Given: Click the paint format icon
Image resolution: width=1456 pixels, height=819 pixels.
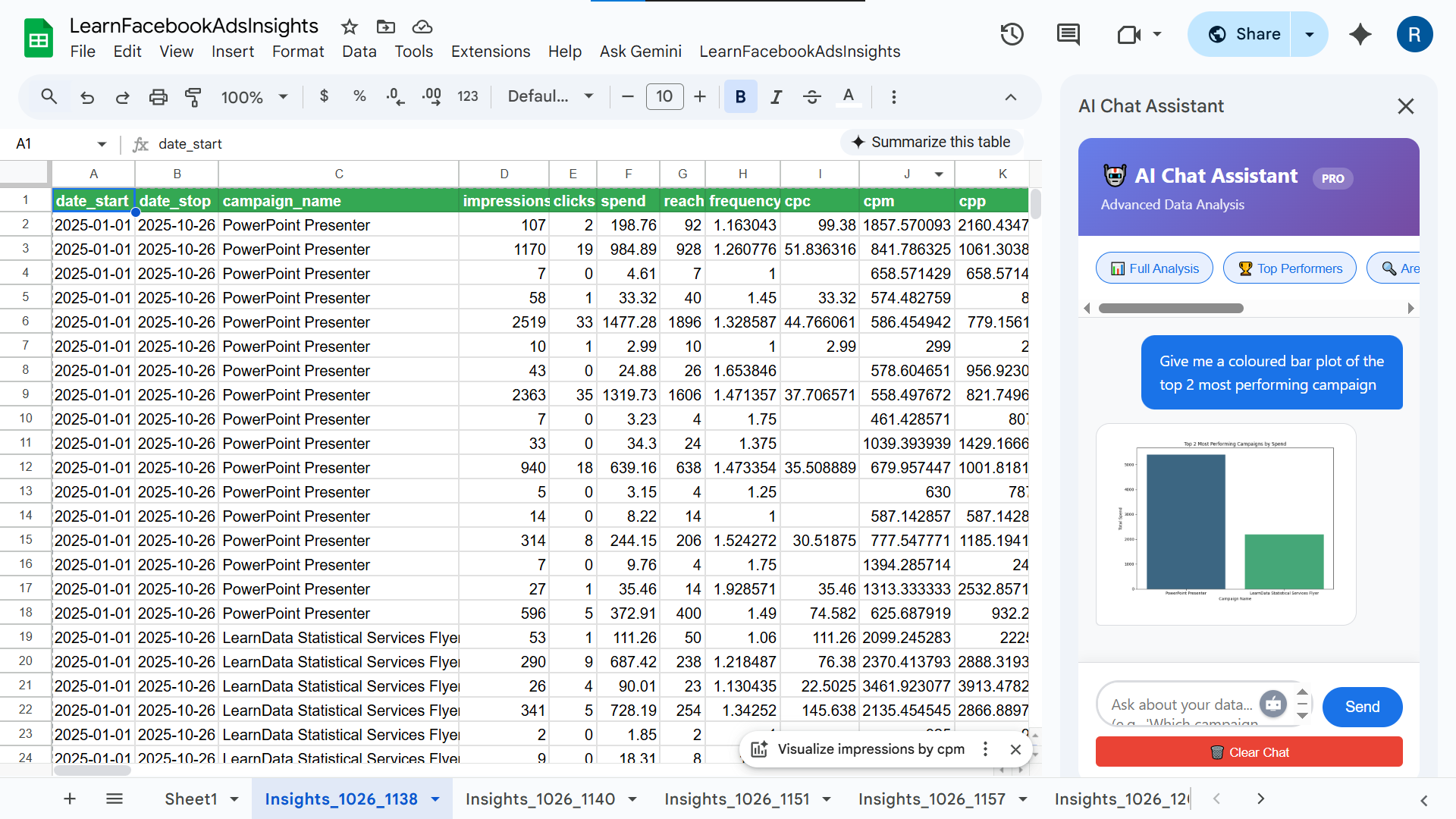Looking at the screenshot, I should click(193, 97).
